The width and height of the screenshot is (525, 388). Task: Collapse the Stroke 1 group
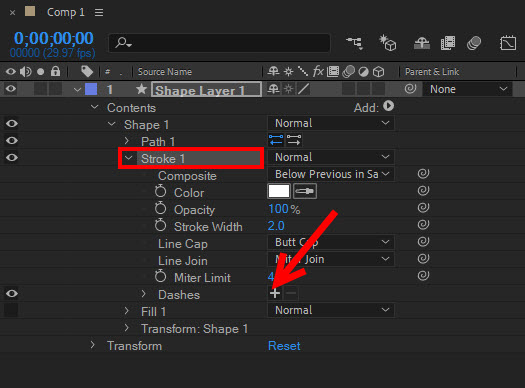click(x=129, y=157)
